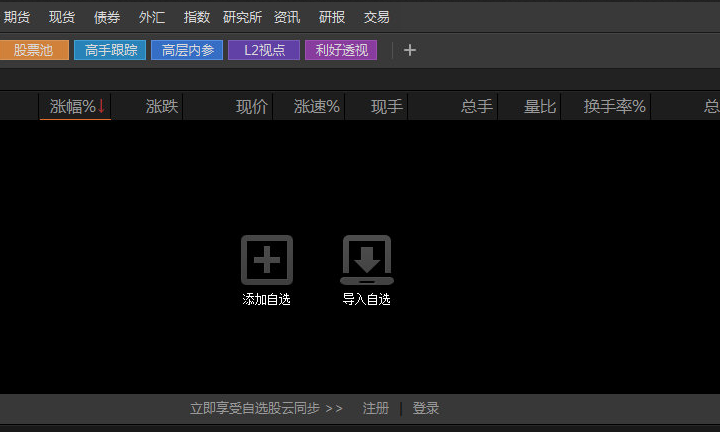Open the 现货 menu
Screen dimensions: 720x432
62,17
